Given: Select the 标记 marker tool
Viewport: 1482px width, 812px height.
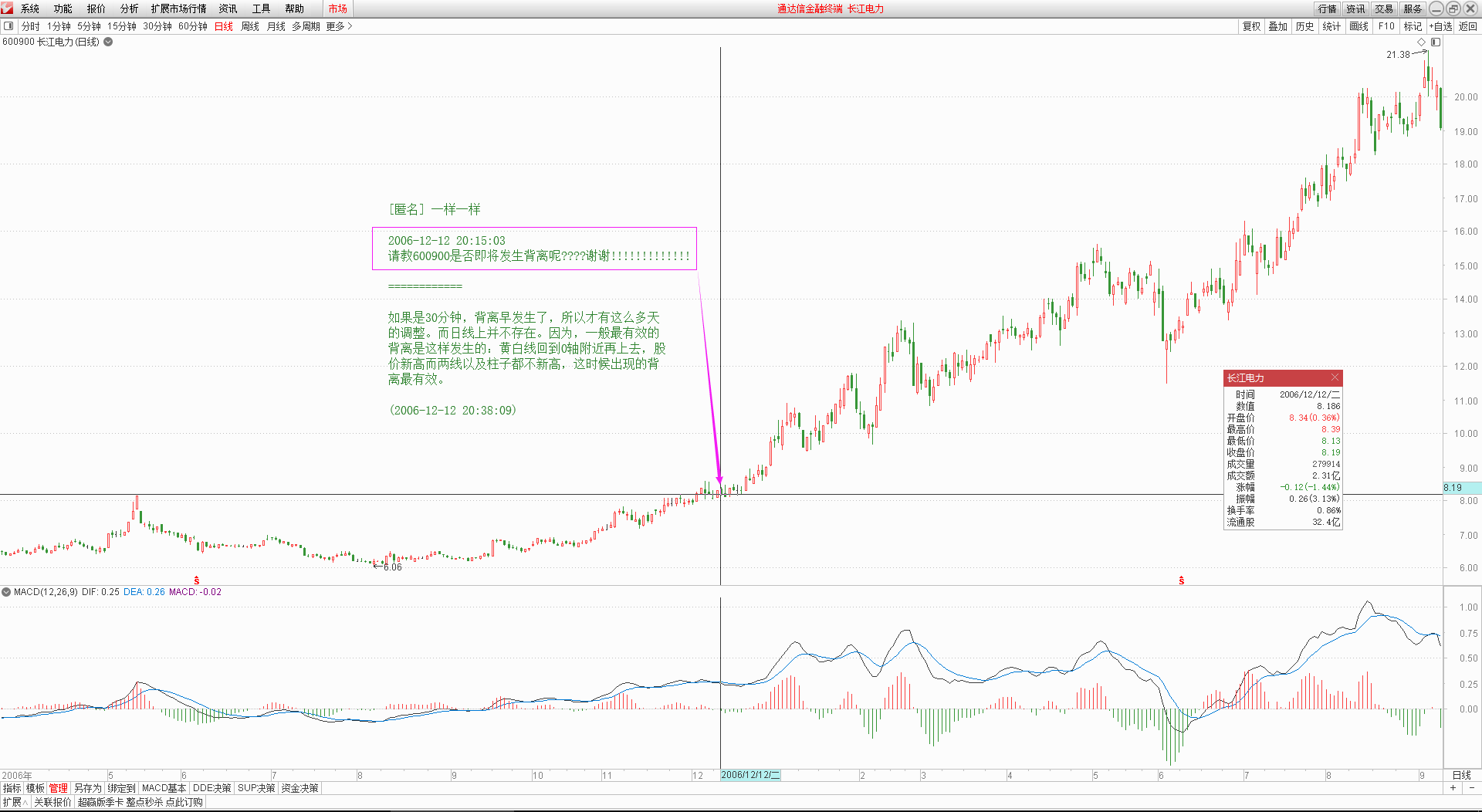Looking at the screenshot, I should tap(1412, 25).
